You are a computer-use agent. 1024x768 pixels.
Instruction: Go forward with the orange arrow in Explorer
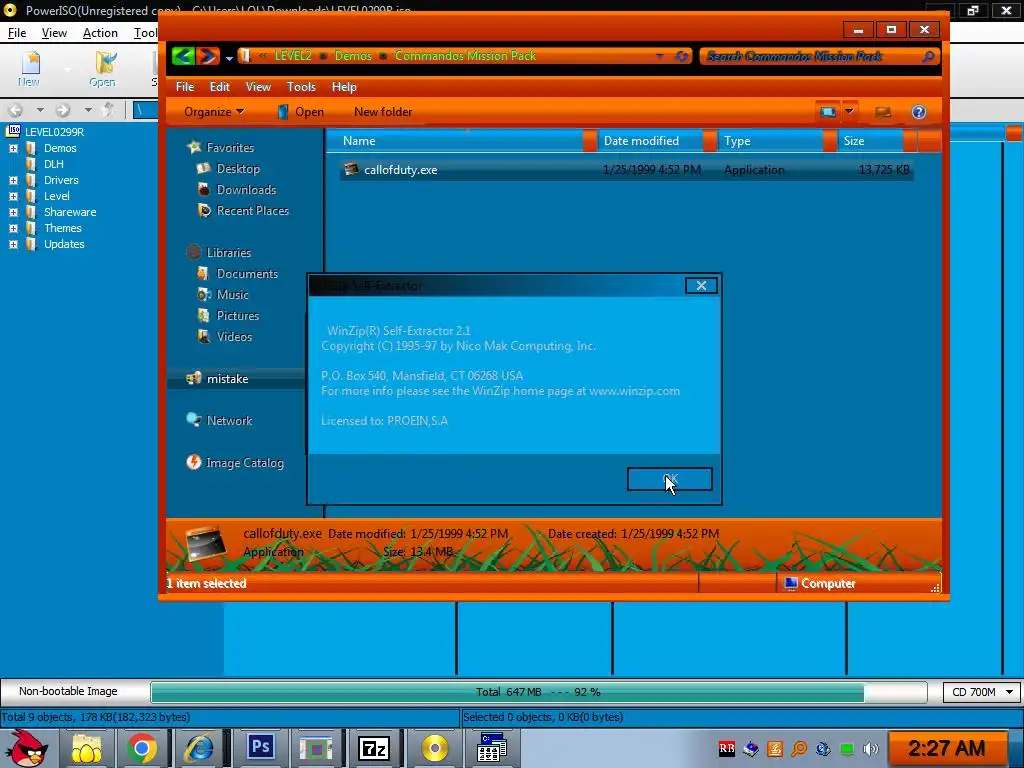pyautogui.click(x=208, y=56)
